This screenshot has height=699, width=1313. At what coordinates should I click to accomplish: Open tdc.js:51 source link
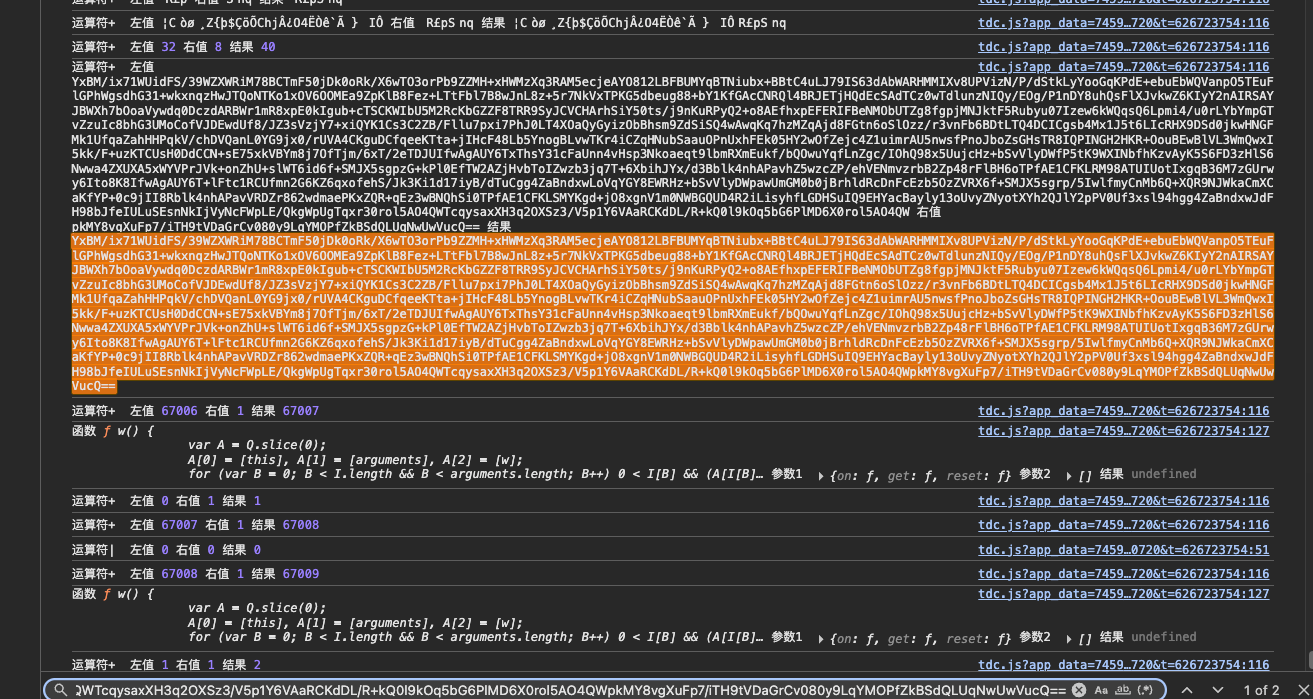(1123, 550)
